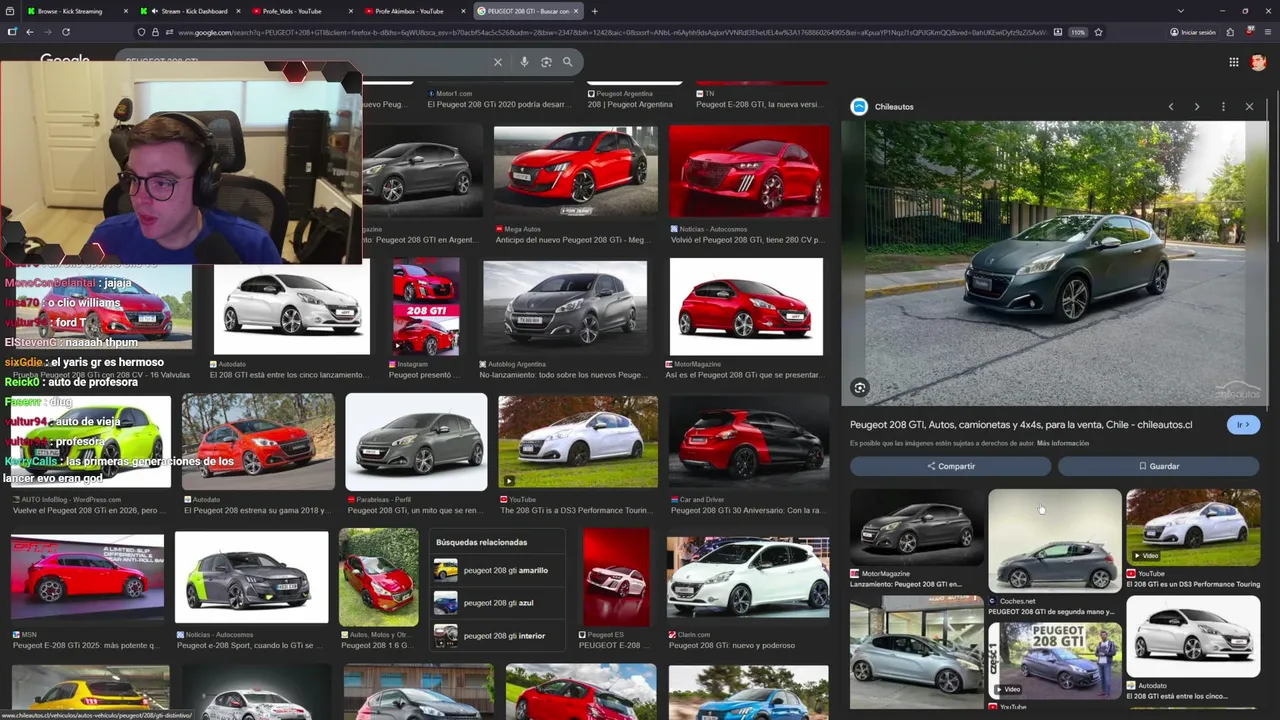Open Parabrisas - Perfil grey car thumbnail
Screen dimensions: 1280x720
pos(416,441)
